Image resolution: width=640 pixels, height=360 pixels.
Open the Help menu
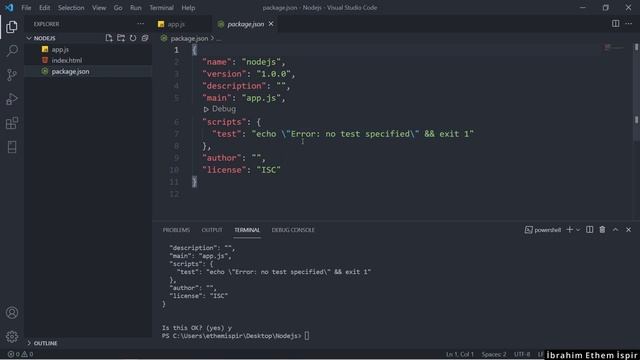point(188,8)
